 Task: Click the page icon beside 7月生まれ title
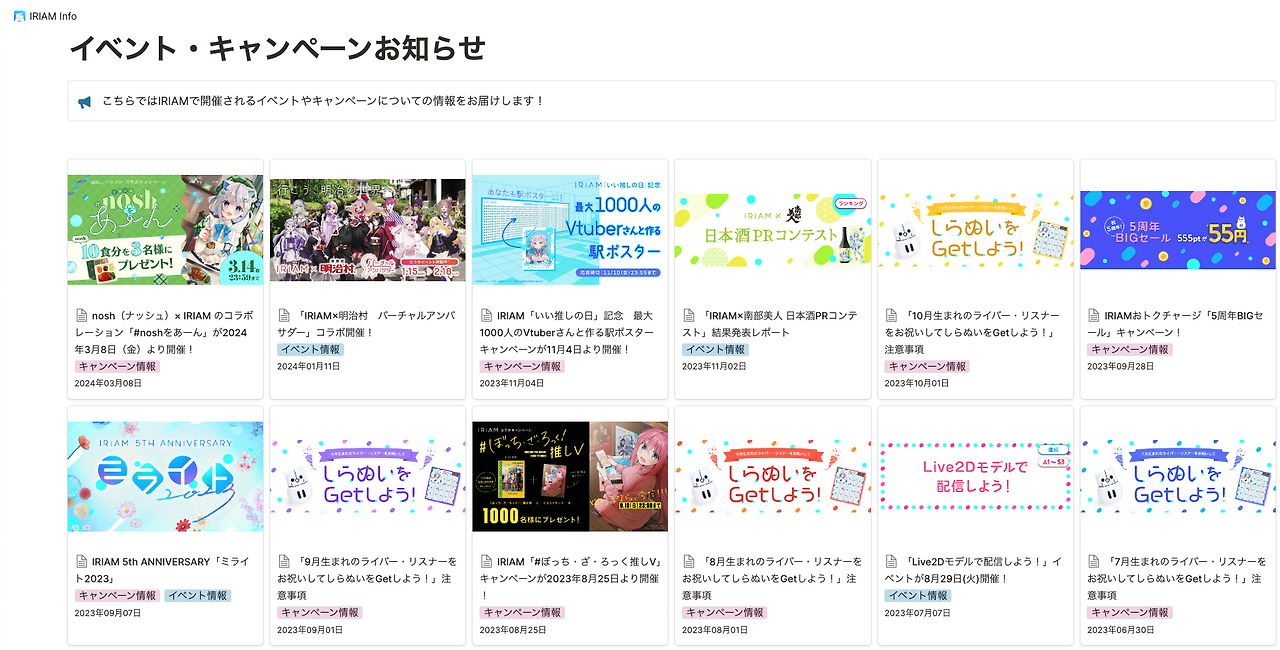coord(1094,562)
